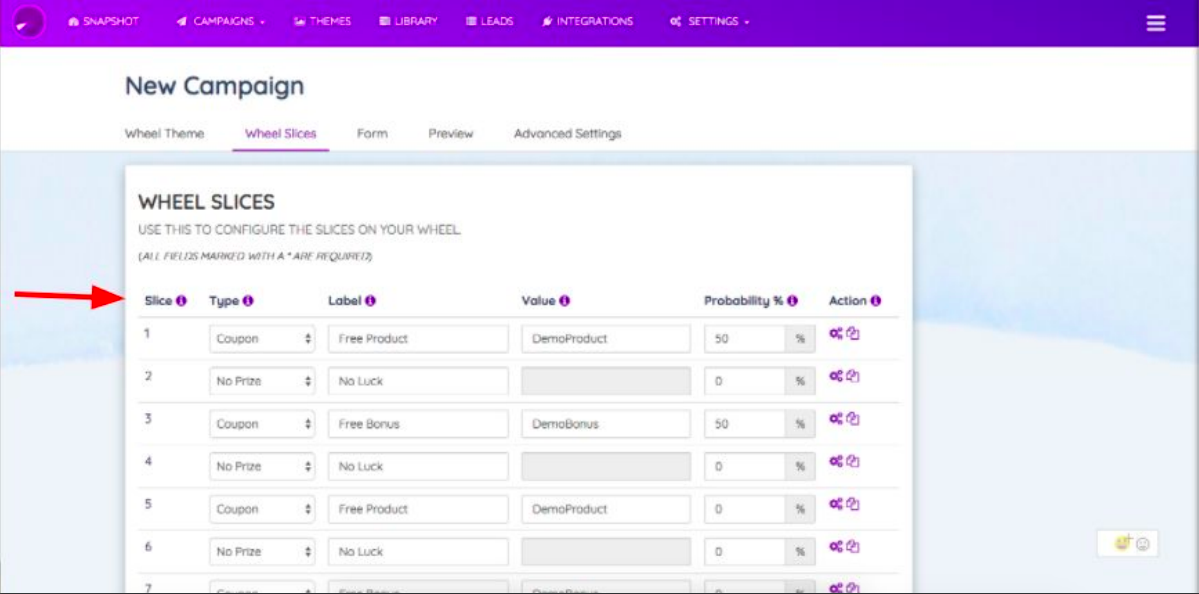Open the Coupon type dropdown for slice 3

262,424
